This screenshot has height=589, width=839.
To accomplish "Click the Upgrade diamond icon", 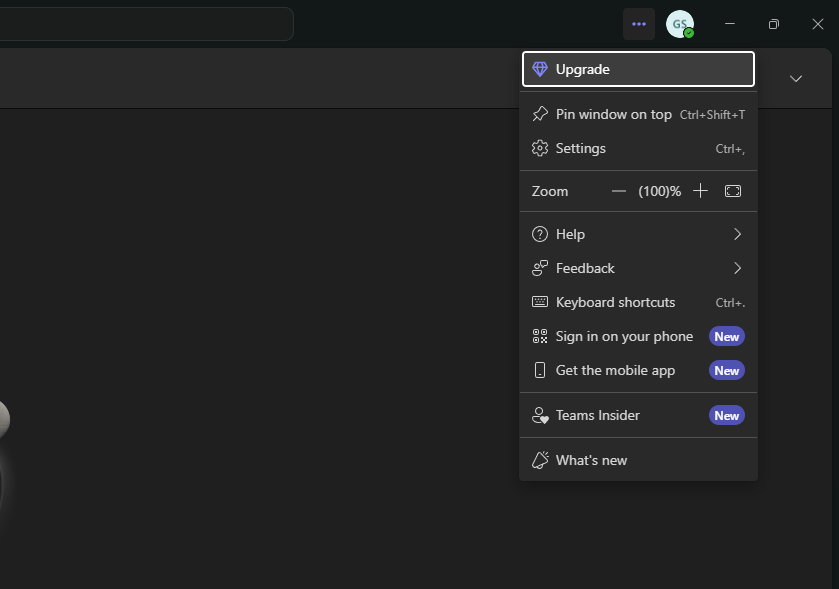I will 540,69.
